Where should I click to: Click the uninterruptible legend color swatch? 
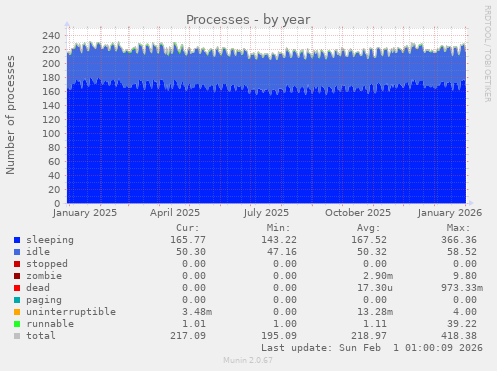17,312
